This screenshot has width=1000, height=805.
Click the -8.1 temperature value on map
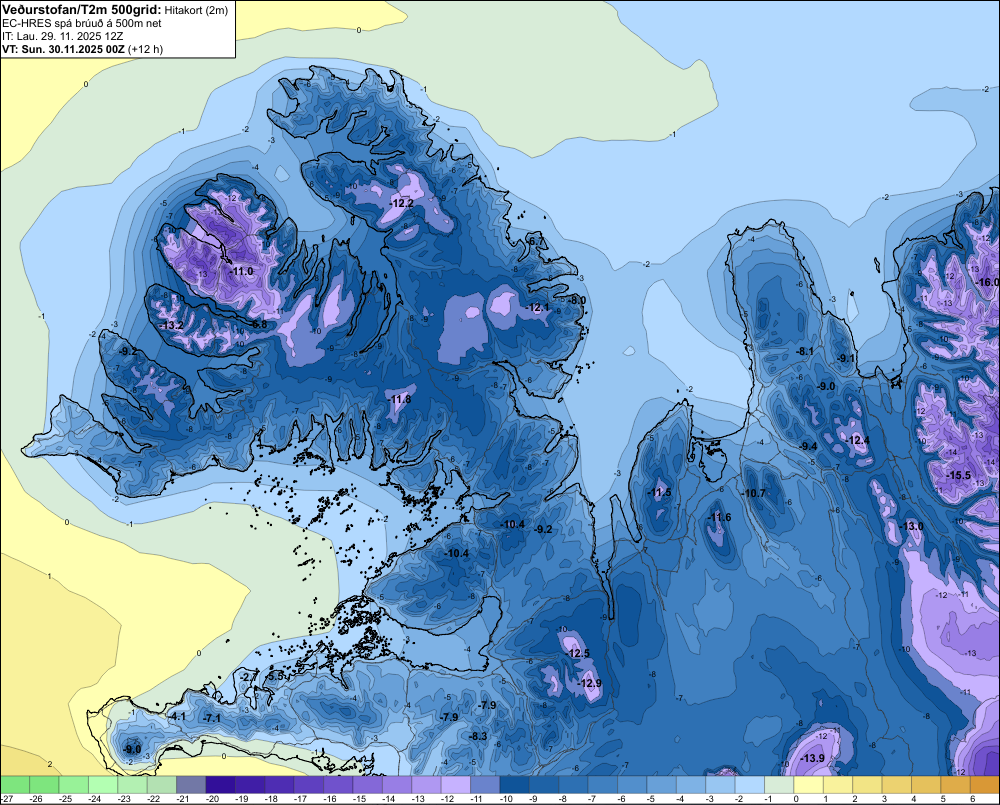coord(805,351)
